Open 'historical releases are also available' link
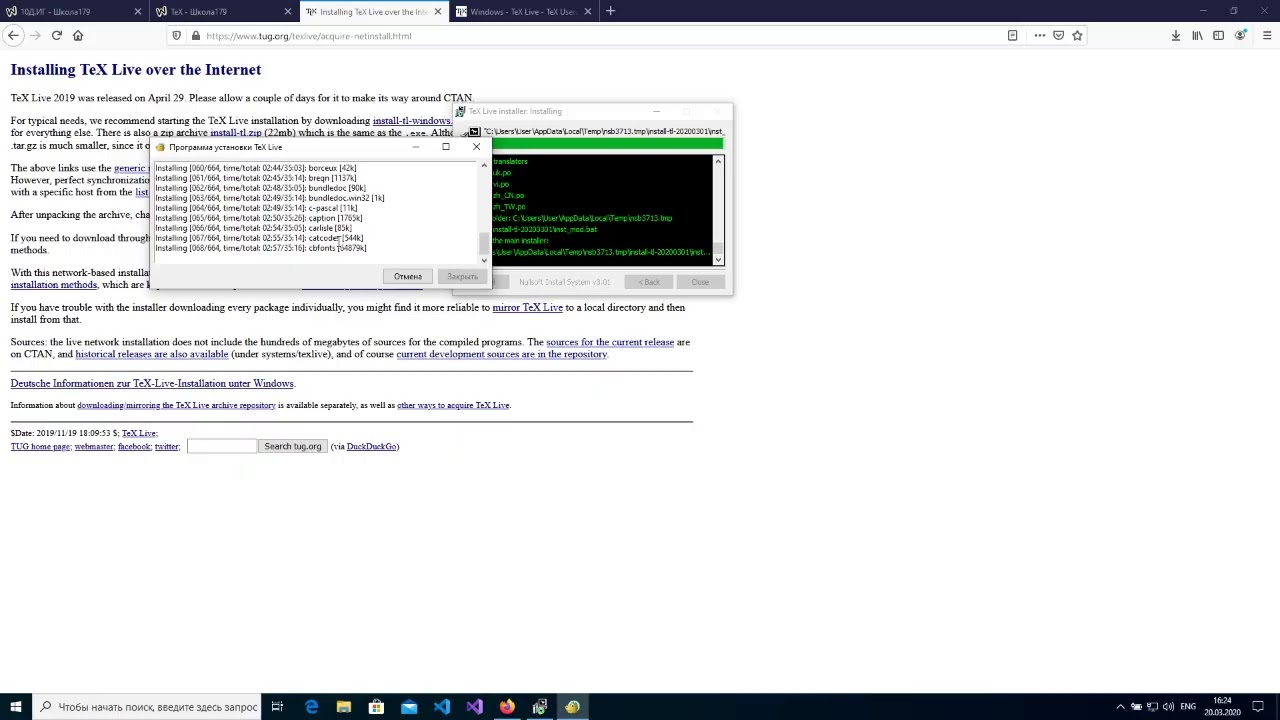The width and height of the screenshot is (1280, 720). click(x=152, y=354)
